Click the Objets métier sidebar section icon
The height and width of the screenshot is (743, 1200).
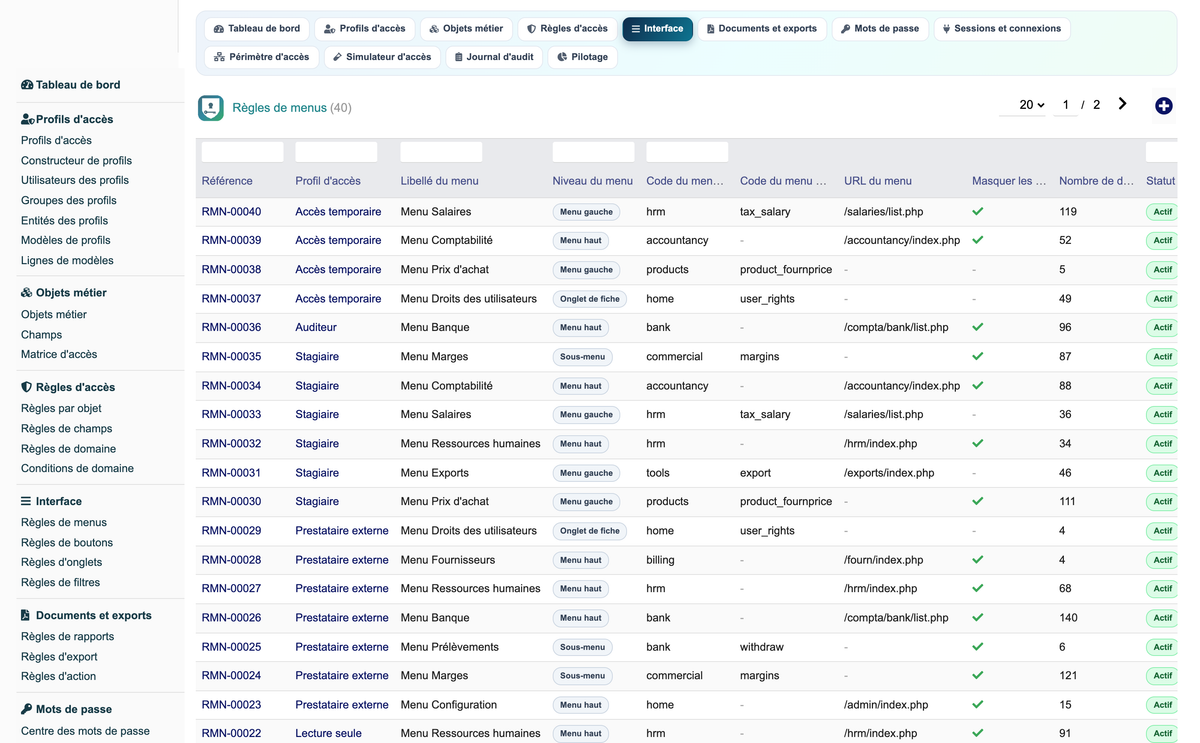click(27, 294)
